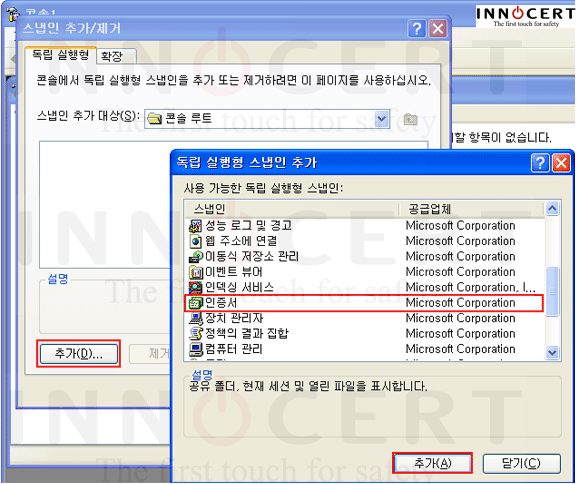
Task: Select the 인덱싱 서비스 icon
Action: point(195,288)
